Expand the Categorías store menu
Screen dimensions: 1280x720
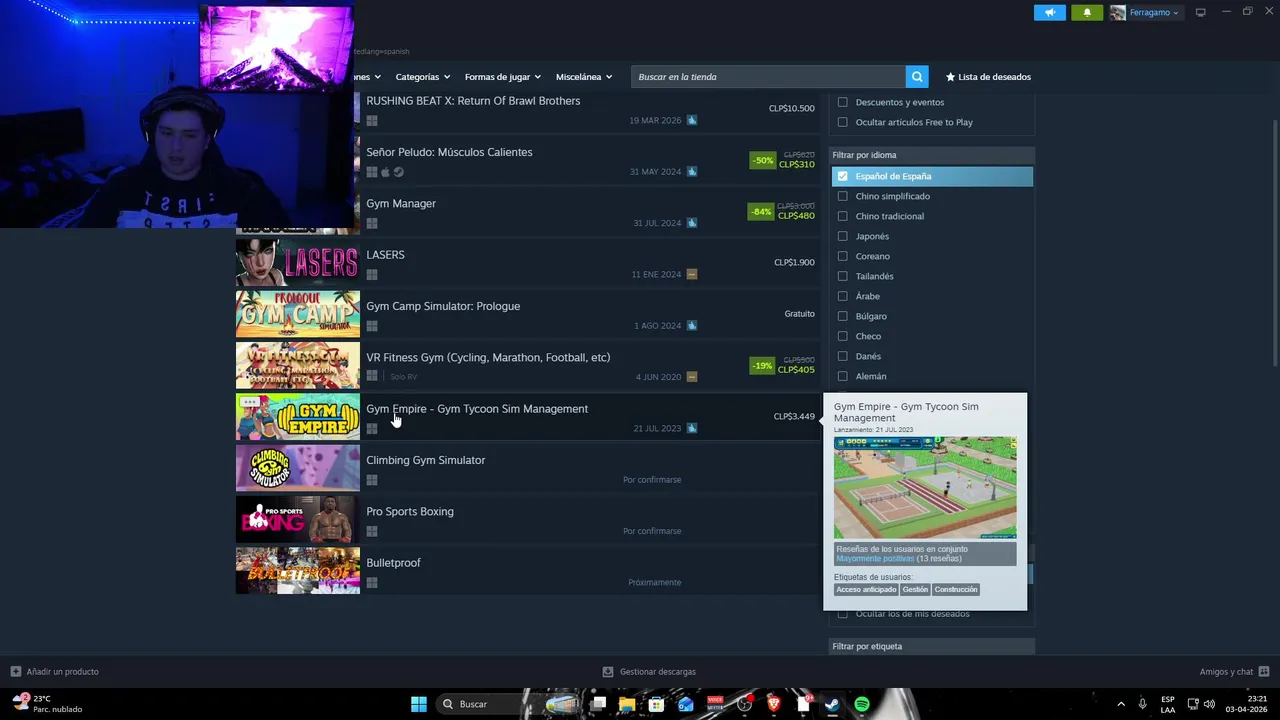pos(422,77)
